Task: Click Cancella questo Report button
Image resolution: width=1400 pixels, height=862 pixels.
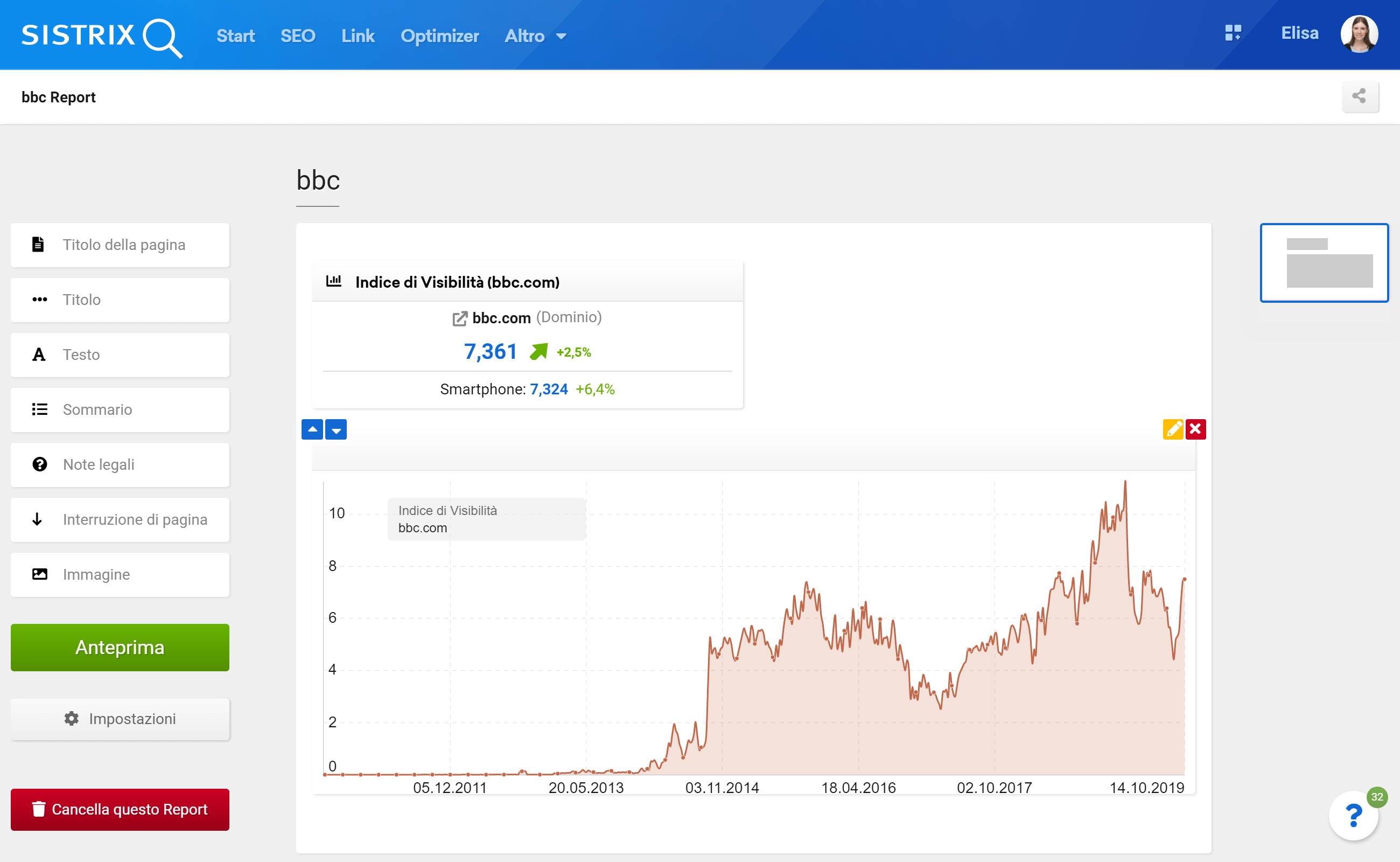Action: [x=120, y=809]
